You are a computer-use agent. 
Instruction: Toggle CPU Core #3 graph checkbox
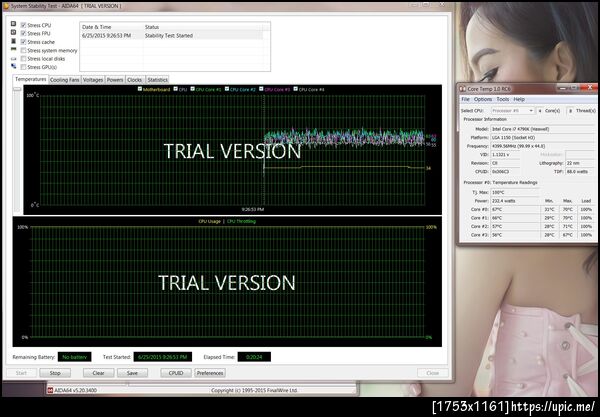point(261,89)
